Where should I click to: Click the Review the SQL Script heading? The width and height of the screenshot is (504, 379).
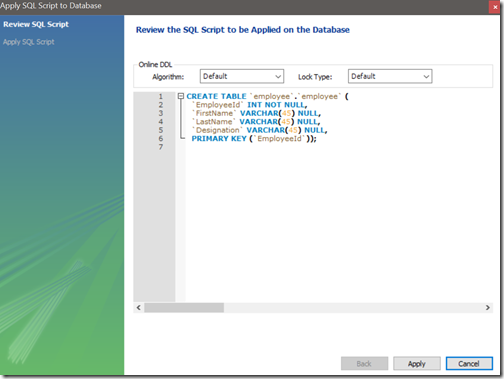[243, 30]
